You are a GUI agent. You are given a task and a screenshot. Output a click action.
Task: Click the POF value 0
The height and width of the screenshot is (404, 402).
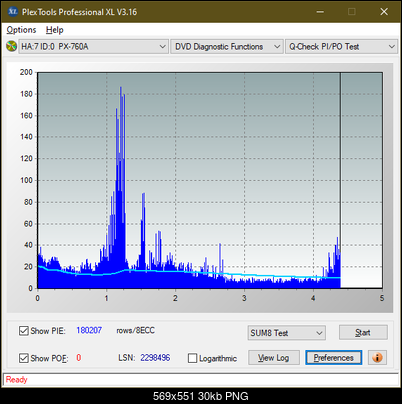(79, 358)
